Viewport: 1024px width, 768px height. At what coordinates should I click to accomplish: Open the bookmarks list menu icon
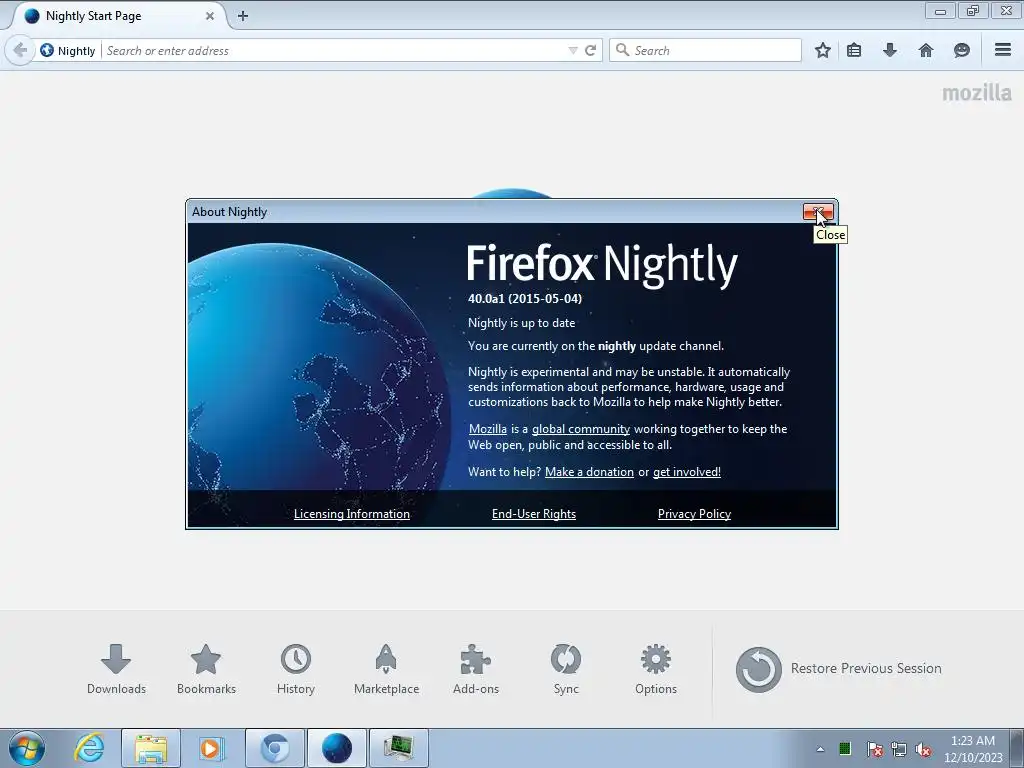pos(854,50)
